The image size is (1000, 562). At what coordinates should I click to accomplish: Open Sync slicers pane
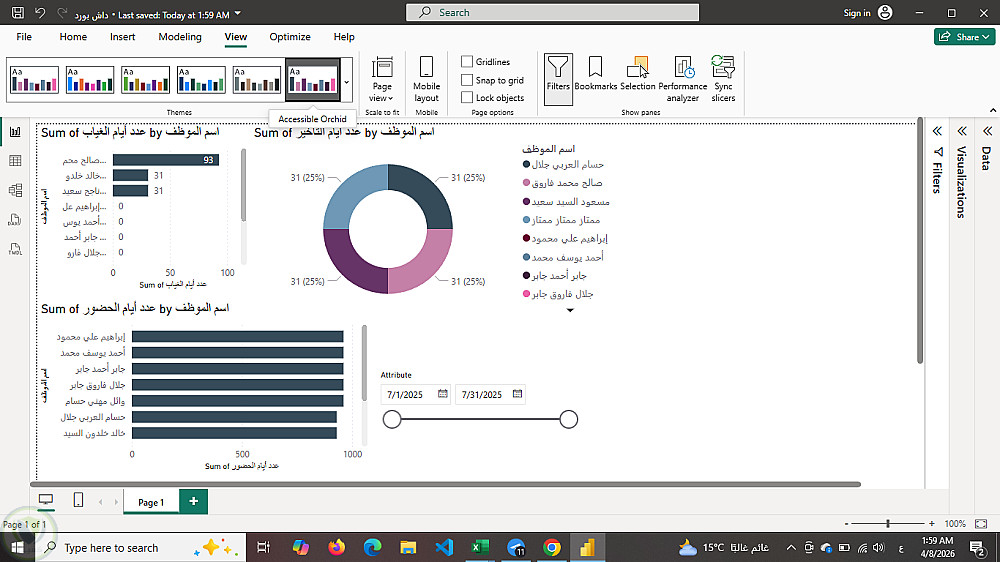723,79
